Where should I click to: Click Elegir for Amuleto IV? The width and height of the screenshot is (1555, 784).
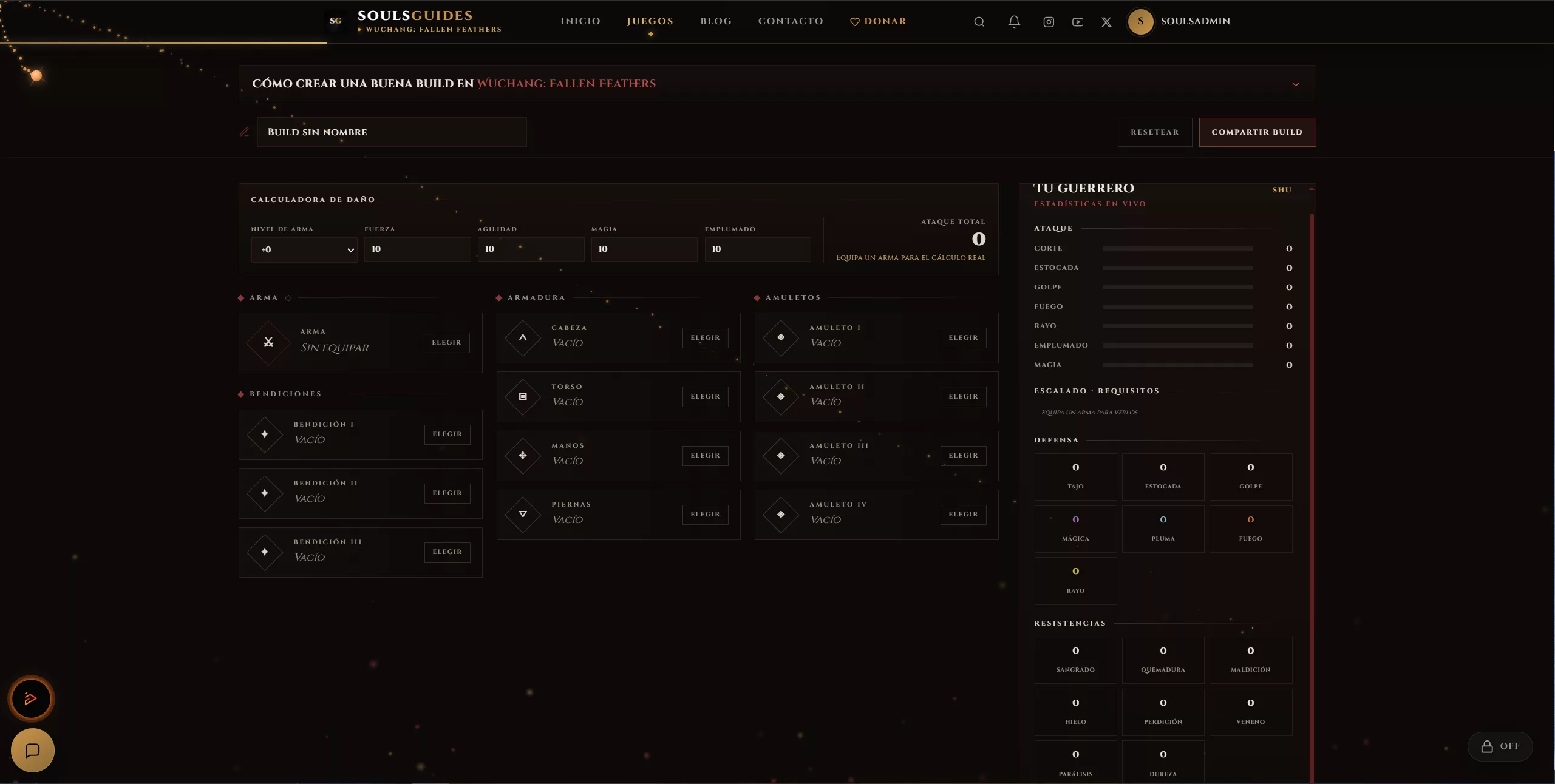[964, 515]
